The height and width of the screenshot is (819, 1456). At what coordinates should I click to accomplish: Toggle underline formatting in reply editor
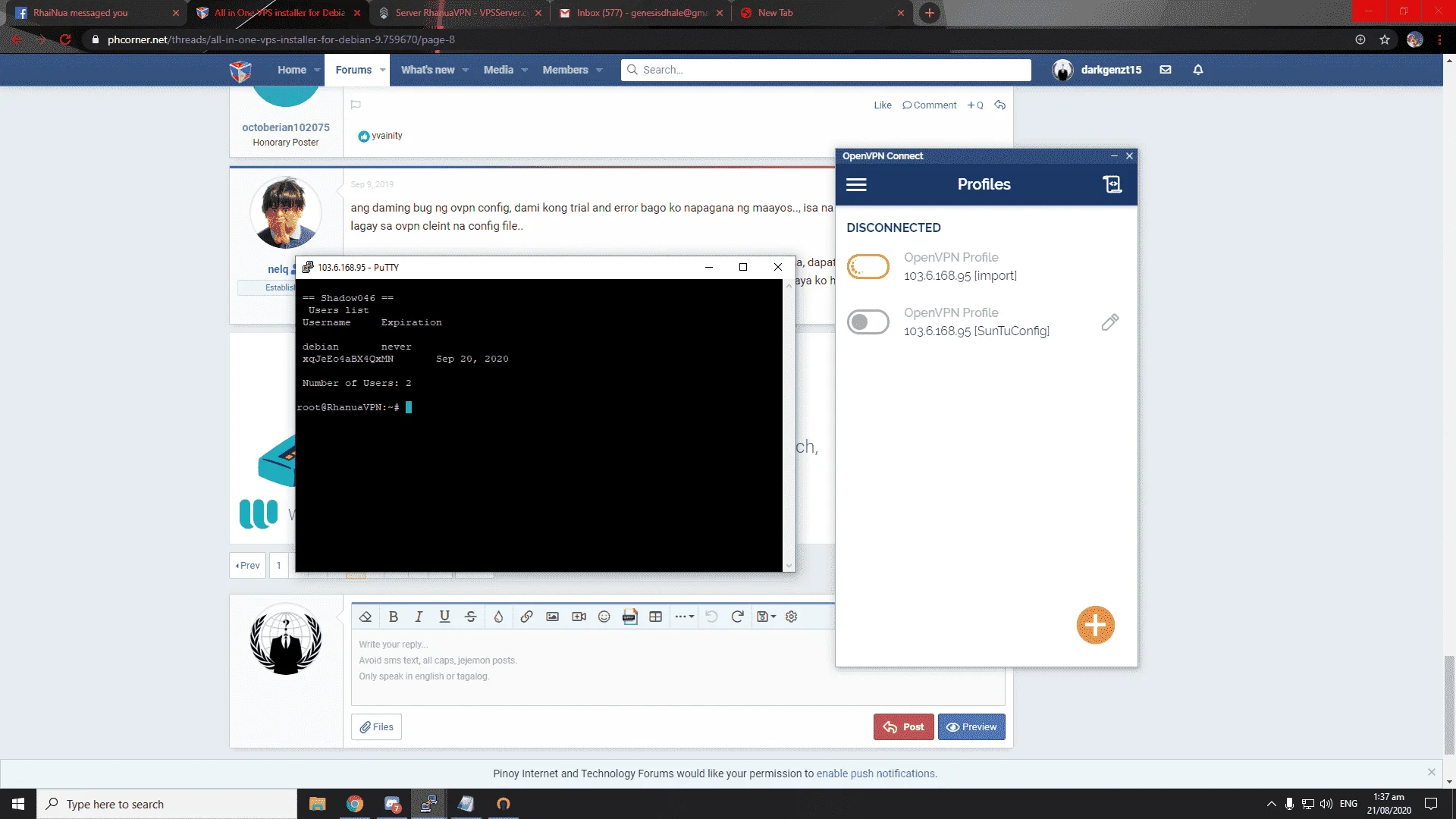point(444,617)
